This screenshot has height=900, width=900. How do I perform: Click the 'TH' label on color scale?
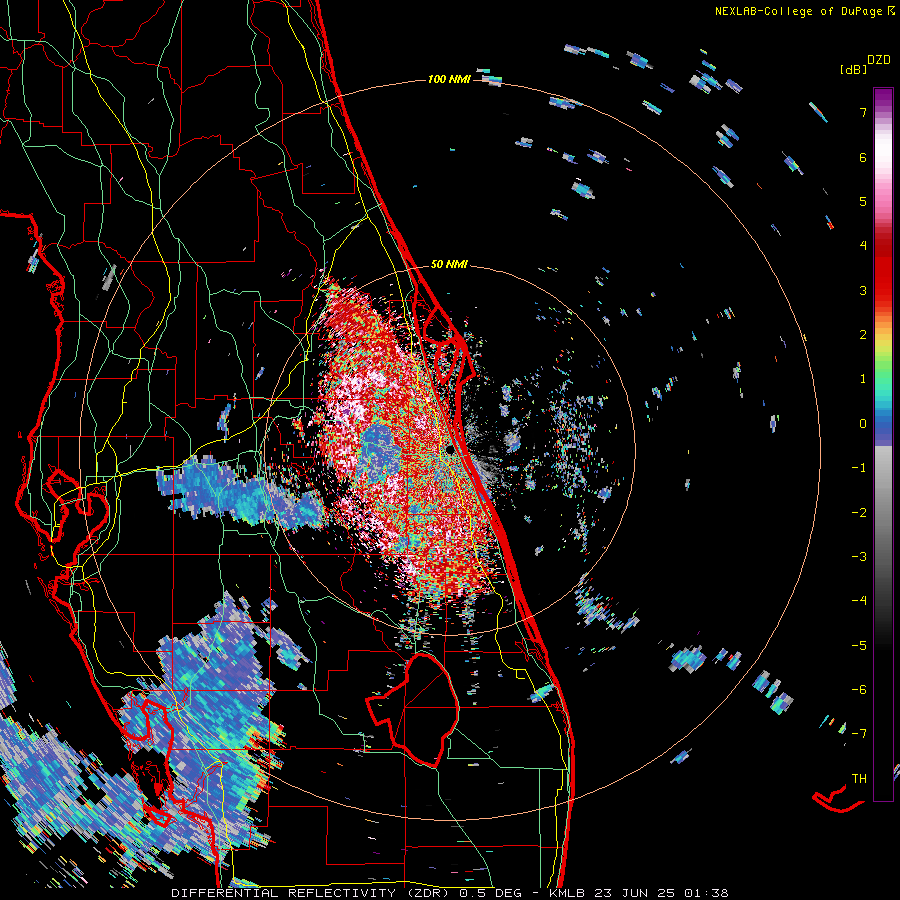(859, 779)
